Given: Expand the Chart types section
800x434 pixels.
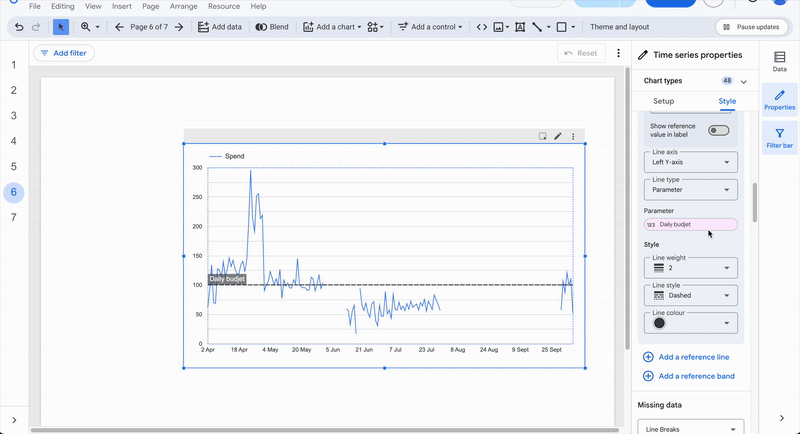Looking at the screenshot, I should [x=743, y=81].
